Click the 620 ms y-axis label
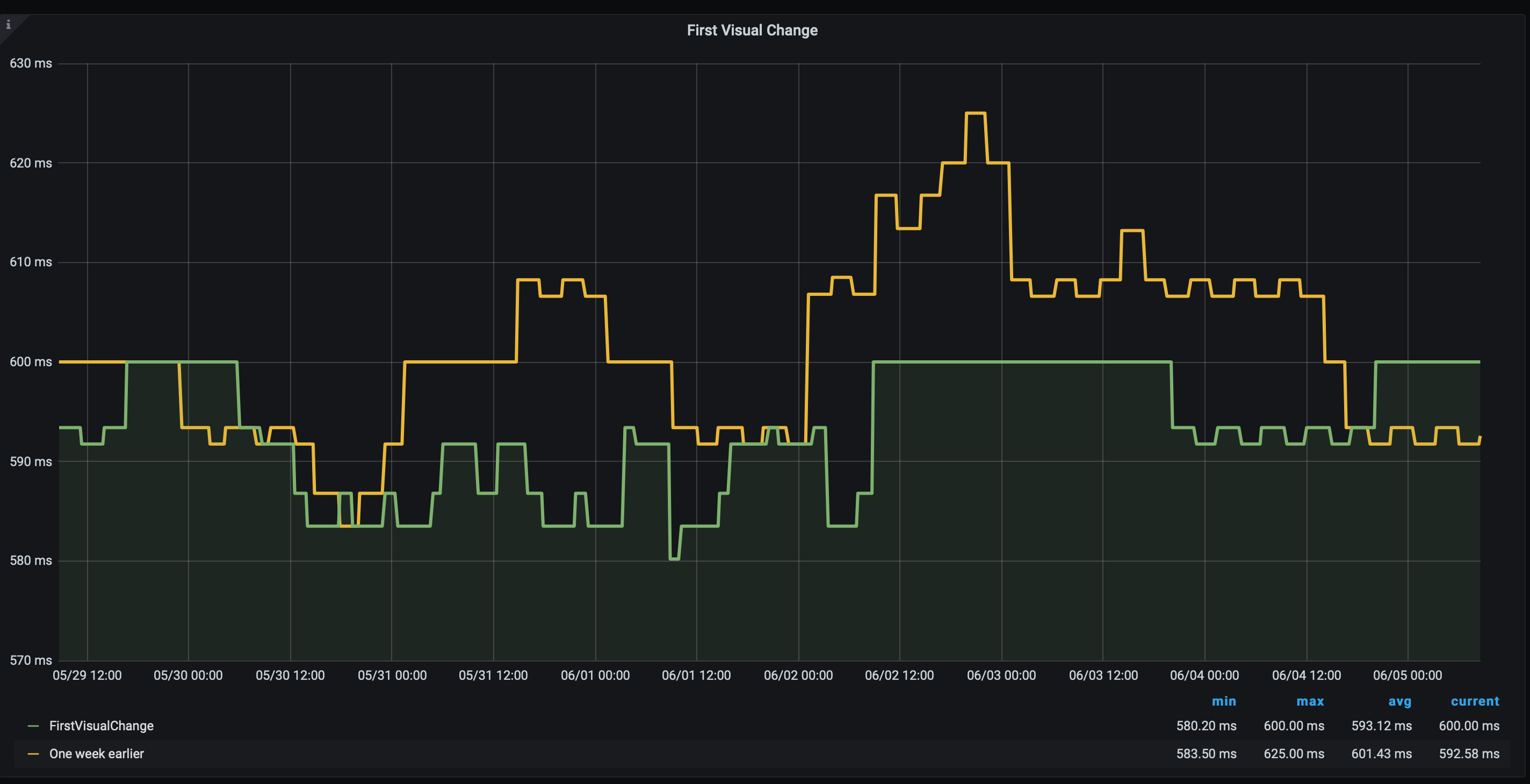 point(31,163)
